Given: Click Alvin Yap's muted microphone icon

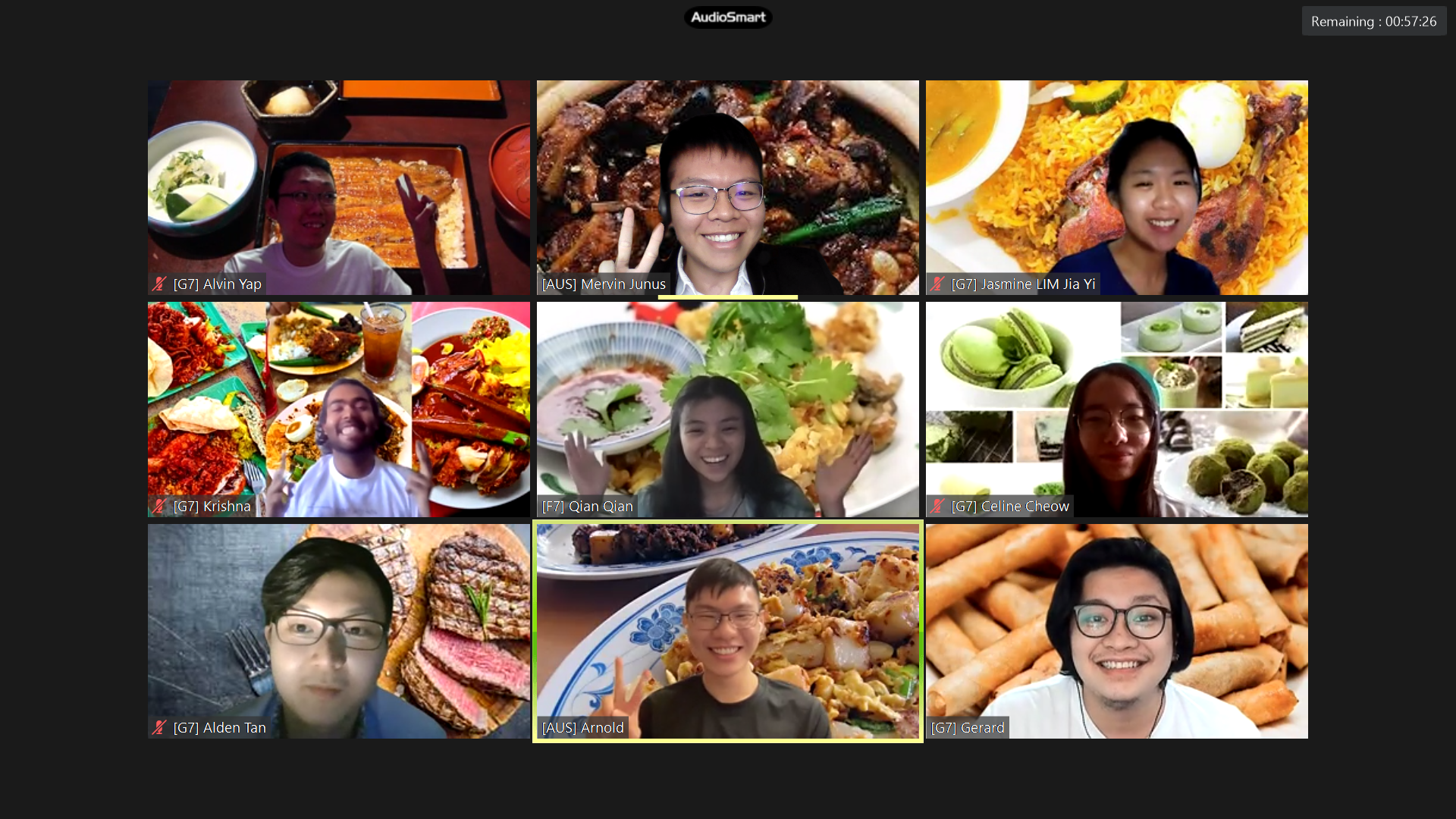Looking at the screenshot, I should click(x=159, y=284).
